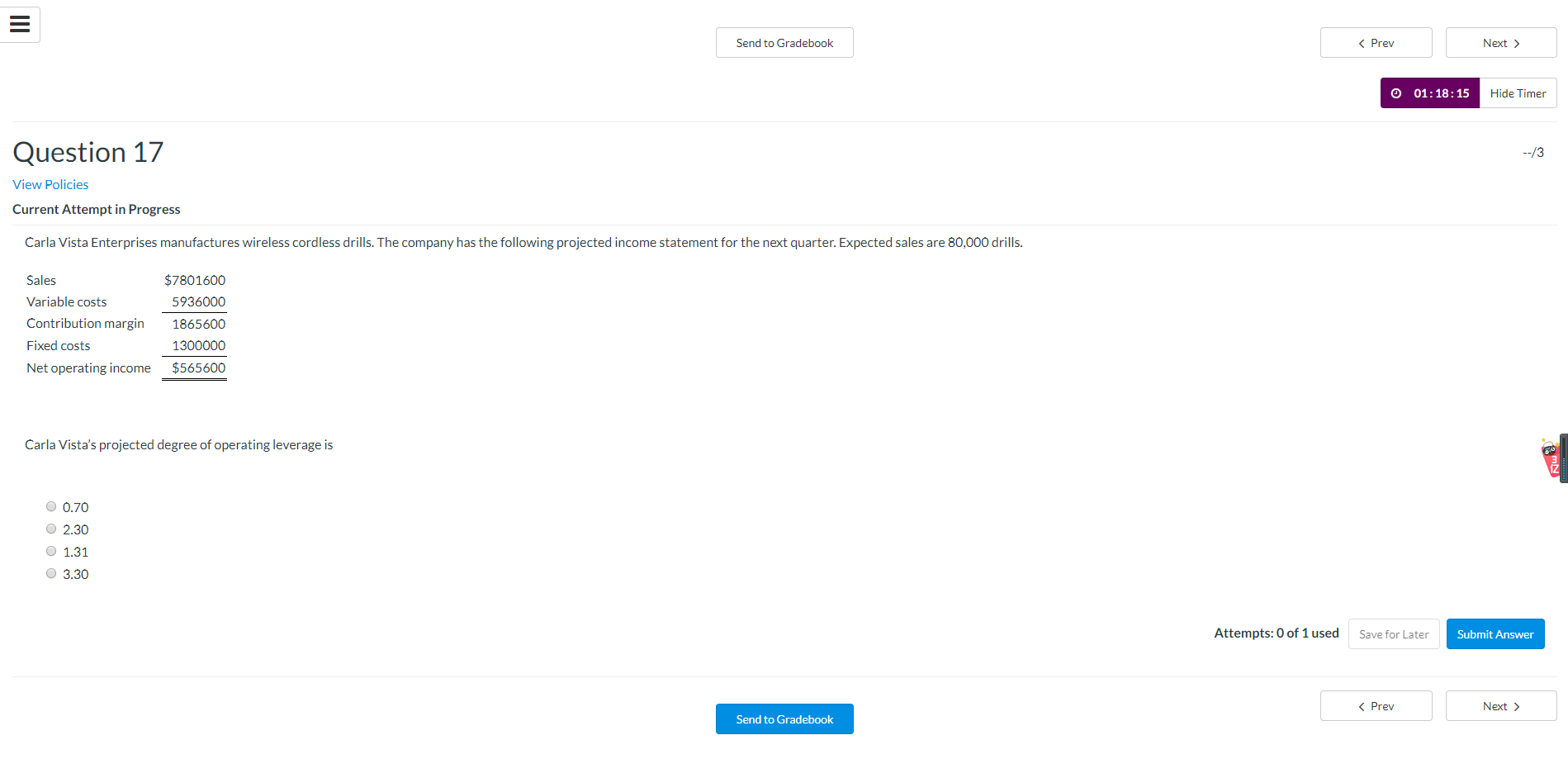
Task: Click the left chevron on top Prev button
Action: pos(1360,42)
